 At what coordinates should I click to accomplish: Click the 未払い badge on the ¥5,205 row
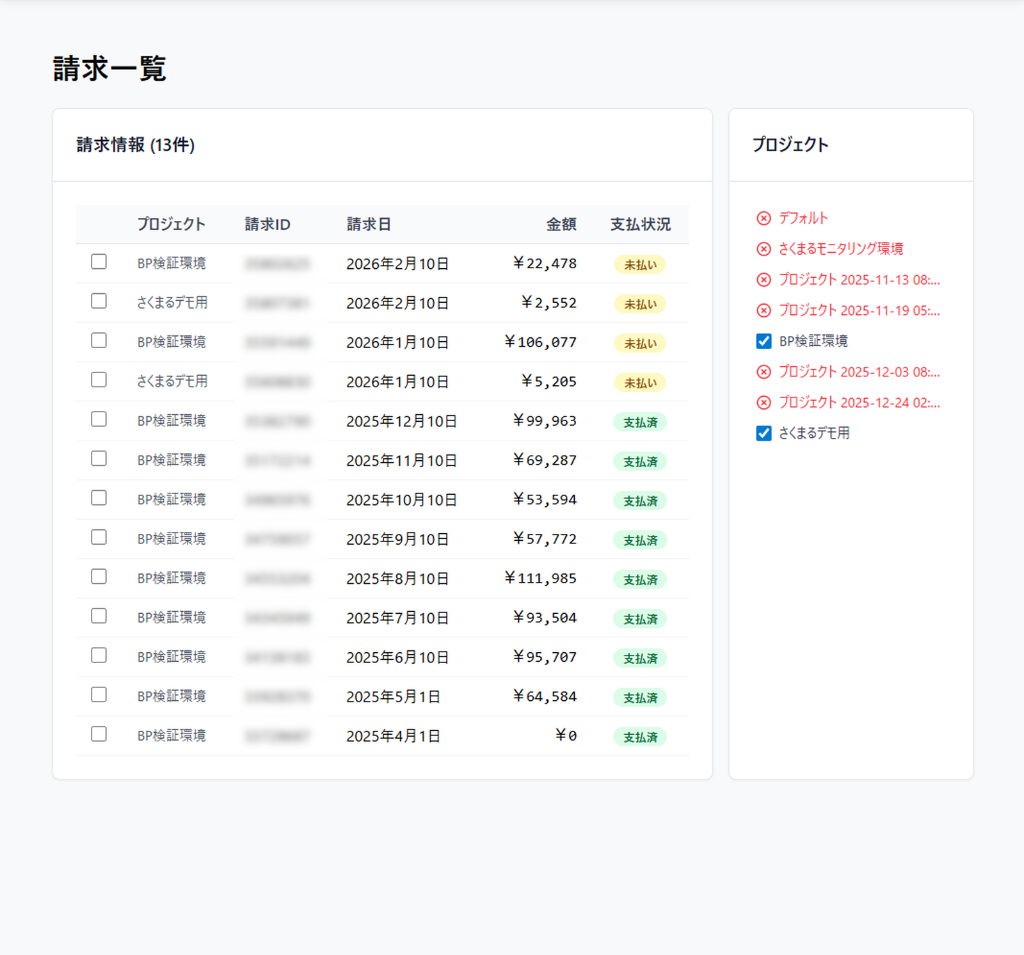point(640,383)
